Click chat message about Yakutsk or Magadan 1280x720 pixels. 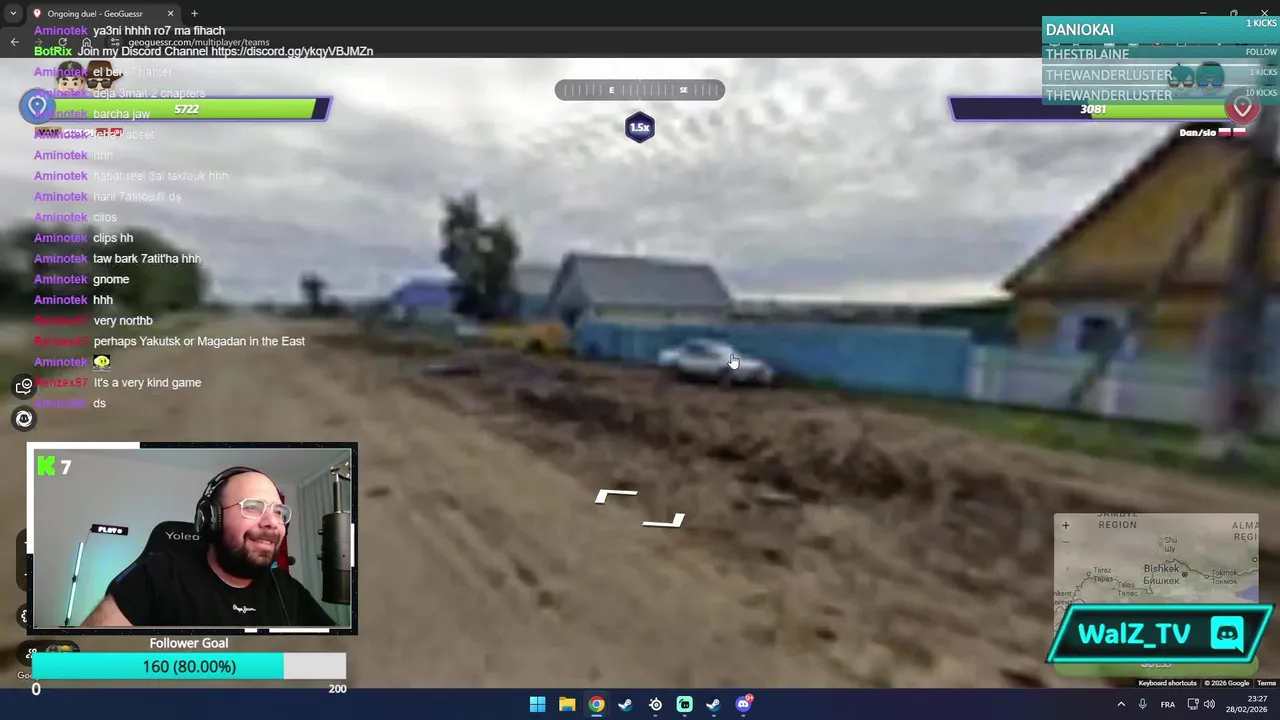pyautogui.click(x=199, y=341)
